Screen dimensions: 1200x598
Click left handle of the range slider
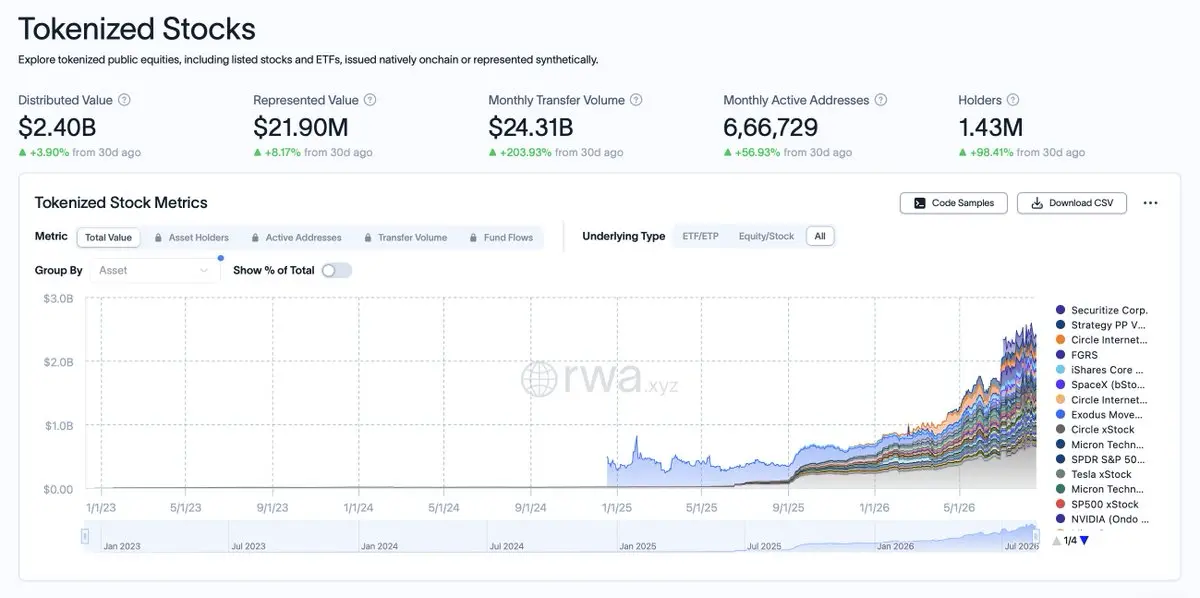85,536
